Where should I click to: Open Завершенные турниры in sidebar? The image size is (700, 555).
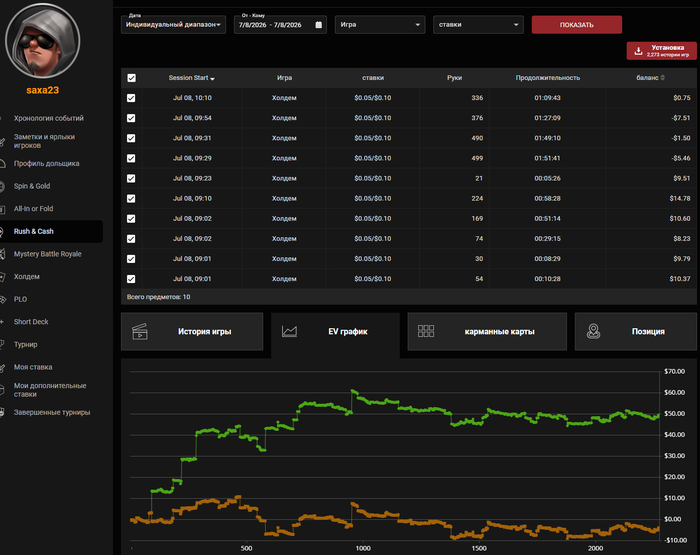point(52,413)
